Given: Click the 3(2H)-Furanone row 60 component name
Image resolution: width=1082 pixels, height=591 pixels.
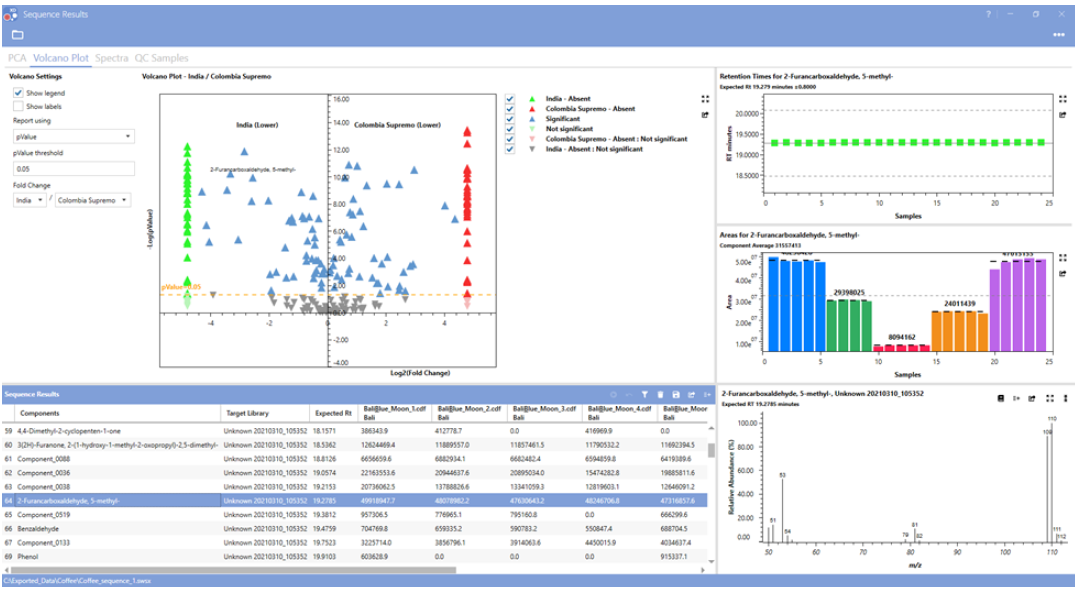Looking at the screenshot, I should point(117,445).
